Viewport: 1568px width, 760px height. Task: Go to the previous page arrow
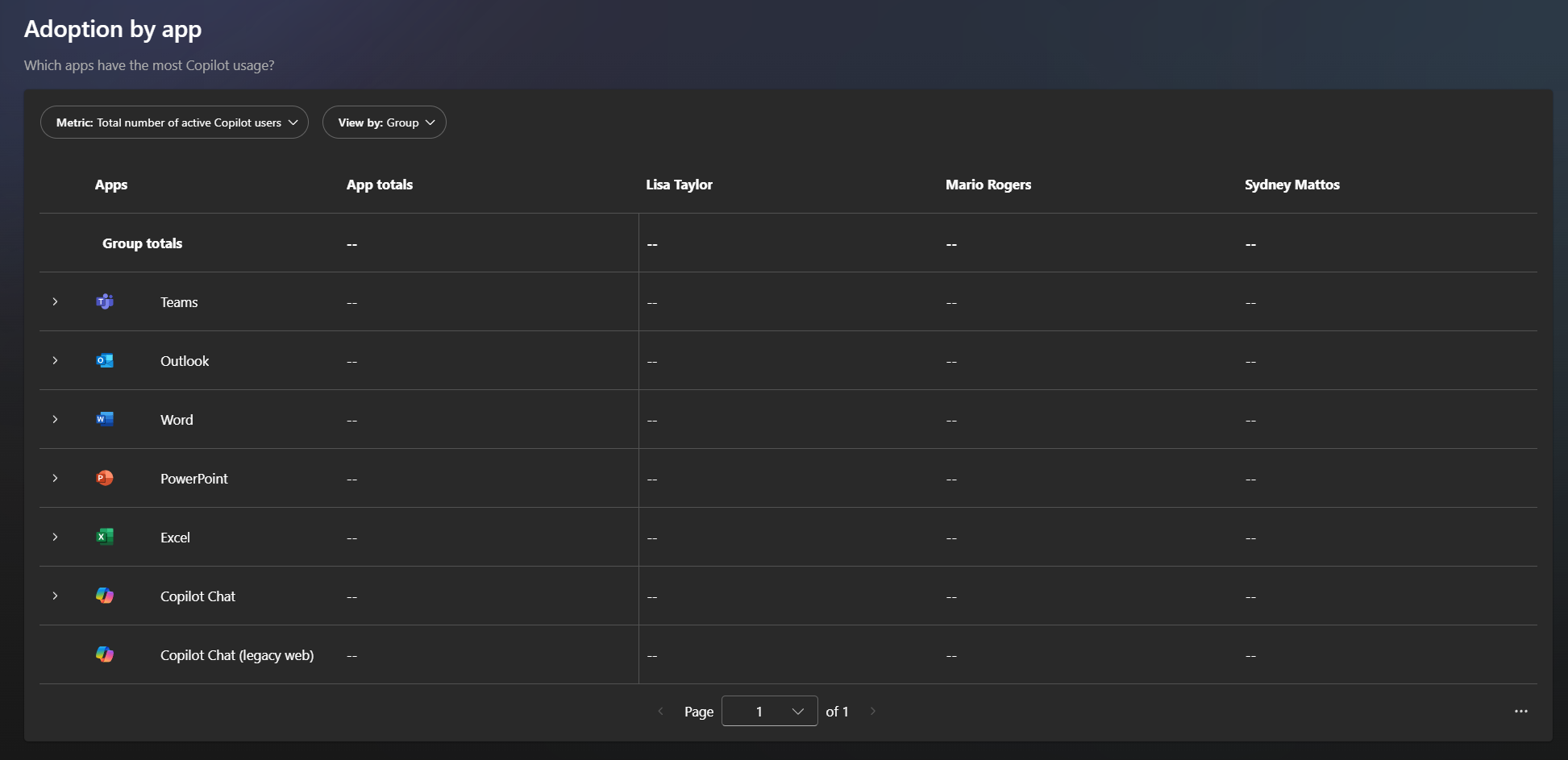coord(661,711)
